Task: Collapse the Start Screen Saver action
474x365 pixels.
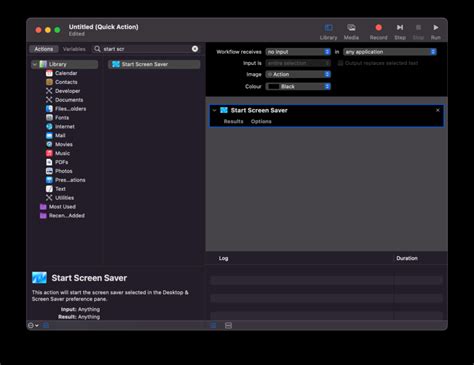Action: (x=214, y=110)
